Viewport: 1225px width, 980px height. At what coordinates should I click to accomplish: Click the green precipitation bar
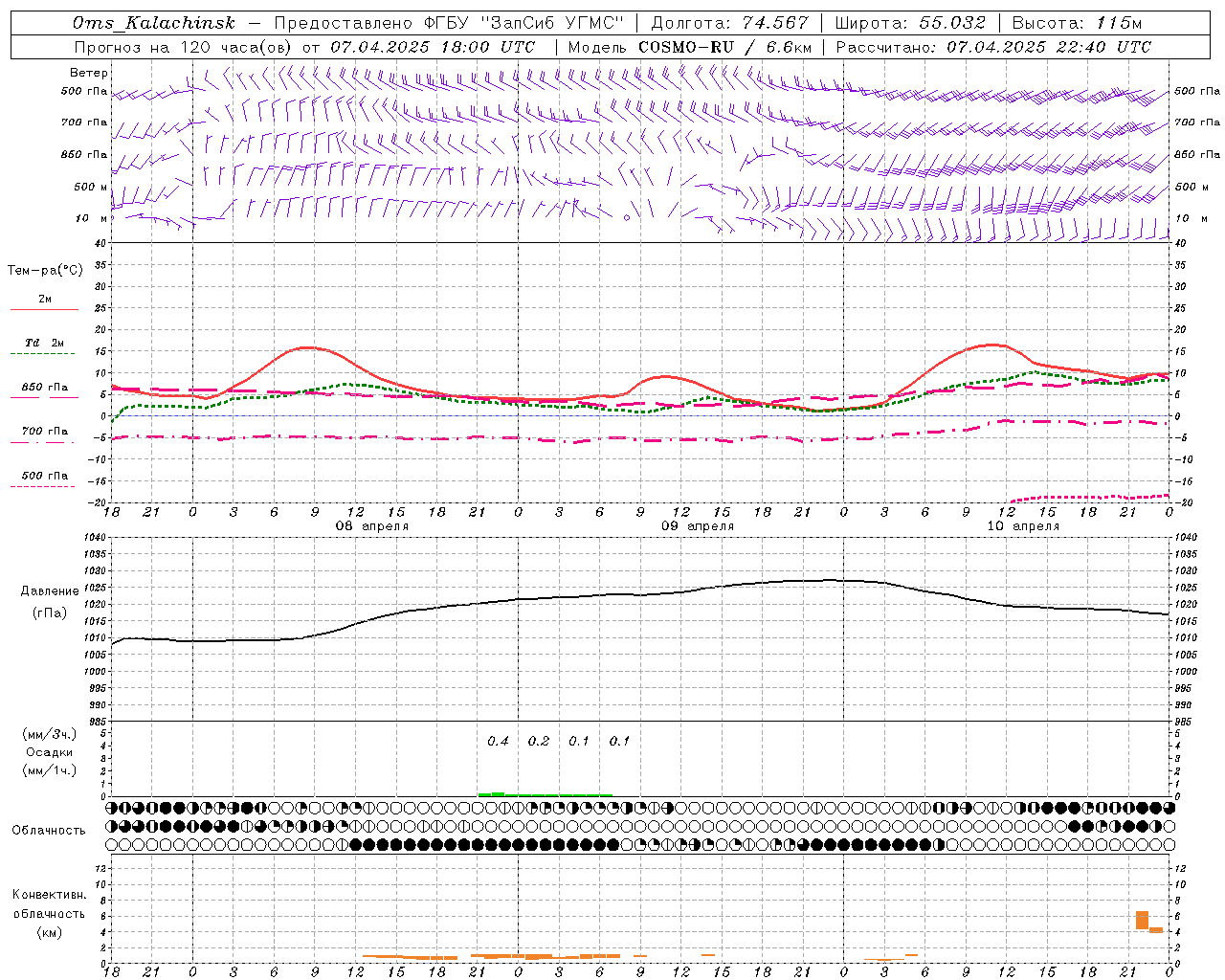coord(546,794)
